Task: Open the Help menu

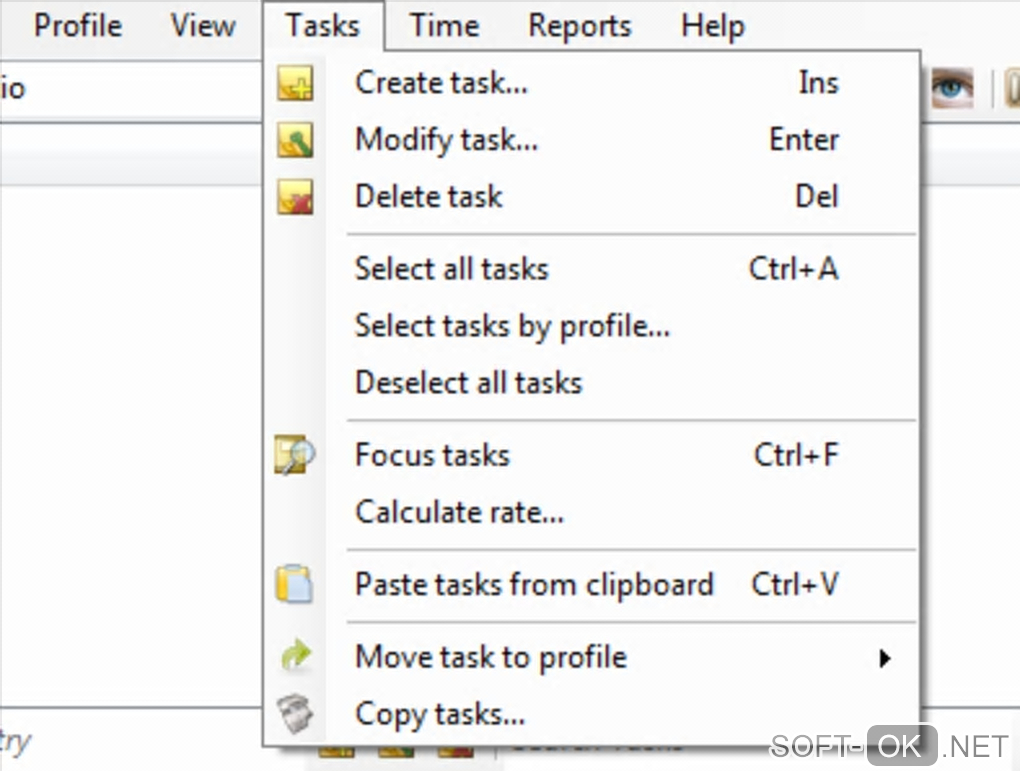Action: point(713,26)
